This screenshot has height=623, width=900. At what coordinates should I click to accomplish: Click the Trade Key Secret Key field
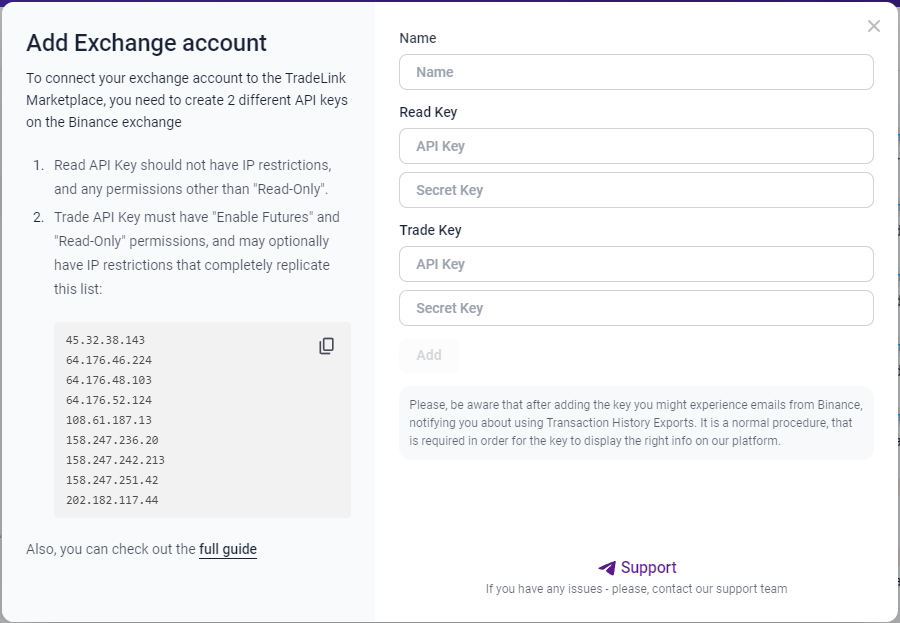636,308
